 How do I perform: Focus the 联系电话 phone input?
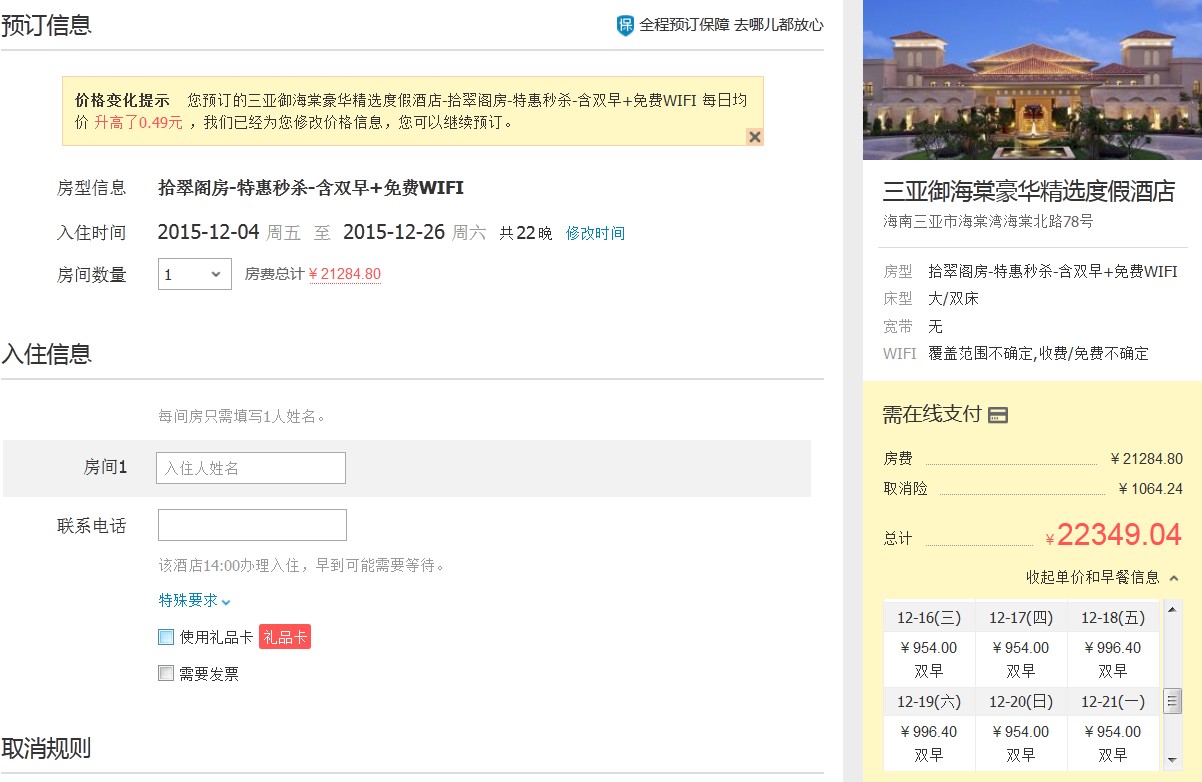(252, 525)
